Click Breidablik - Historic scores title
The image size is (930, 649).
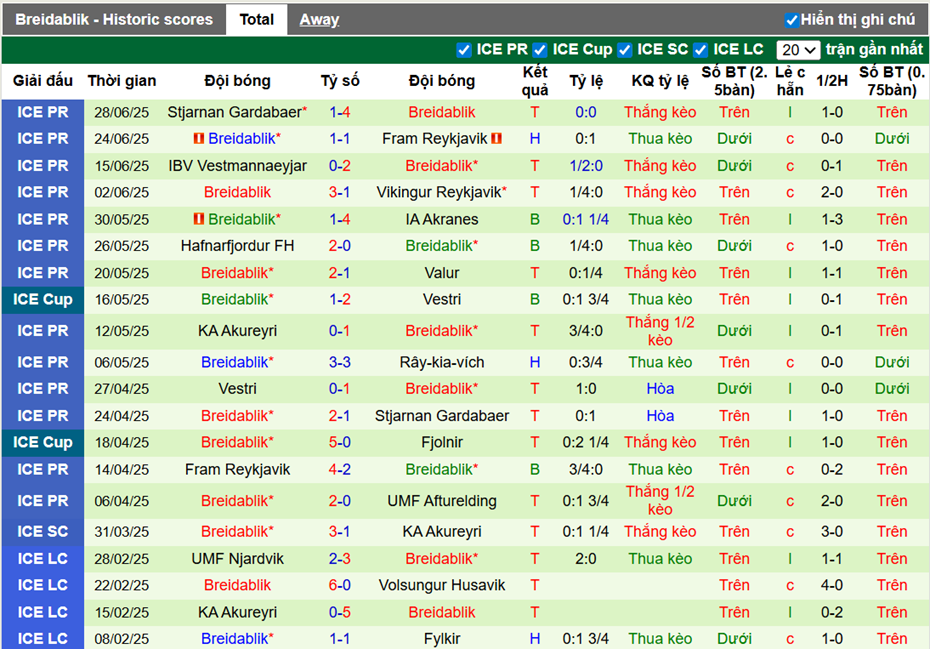coord(114,20)
